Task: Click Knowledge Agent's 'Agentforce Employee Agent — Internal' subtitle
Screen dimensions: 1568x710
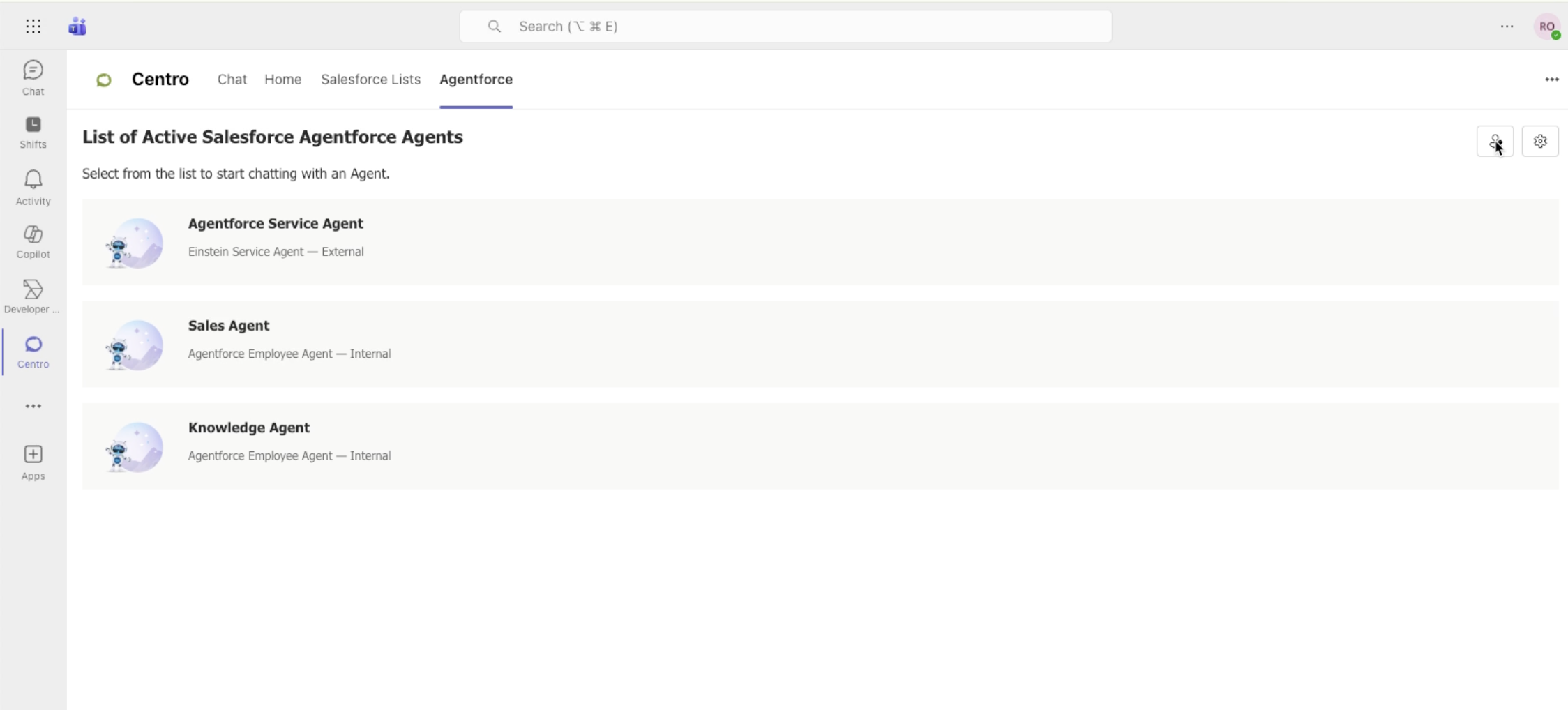Action: click(x=289, y=455)
